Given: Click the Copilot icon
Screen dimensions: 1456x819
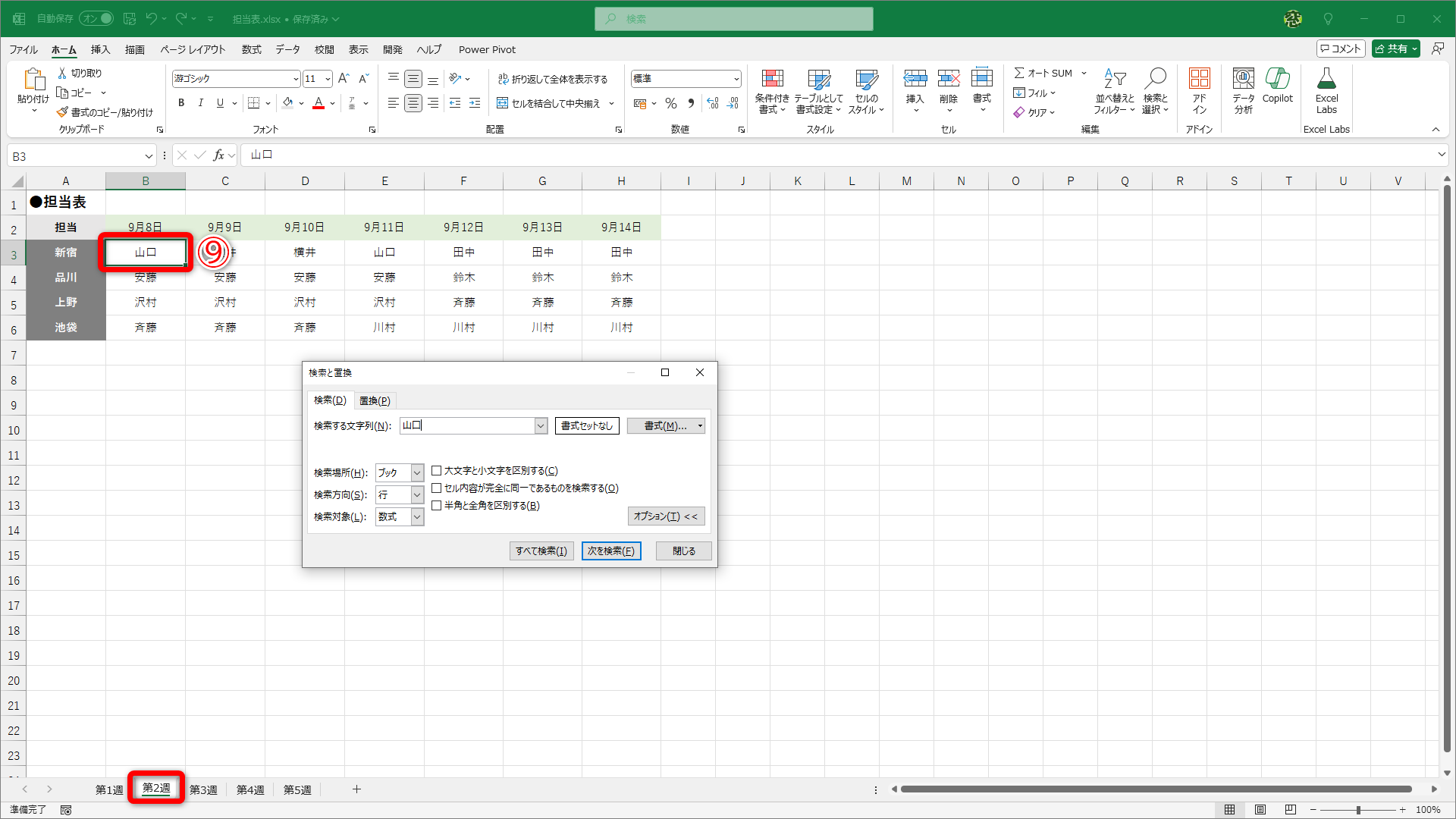Looking at the screenshot, I should tap(1277, 79).
